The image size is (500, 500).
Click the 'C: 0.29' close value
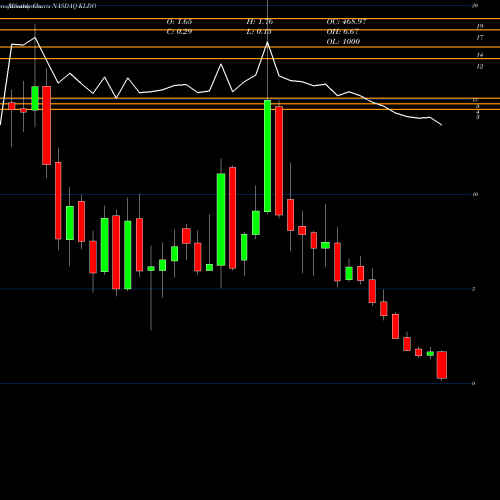(x=179, y=32)
